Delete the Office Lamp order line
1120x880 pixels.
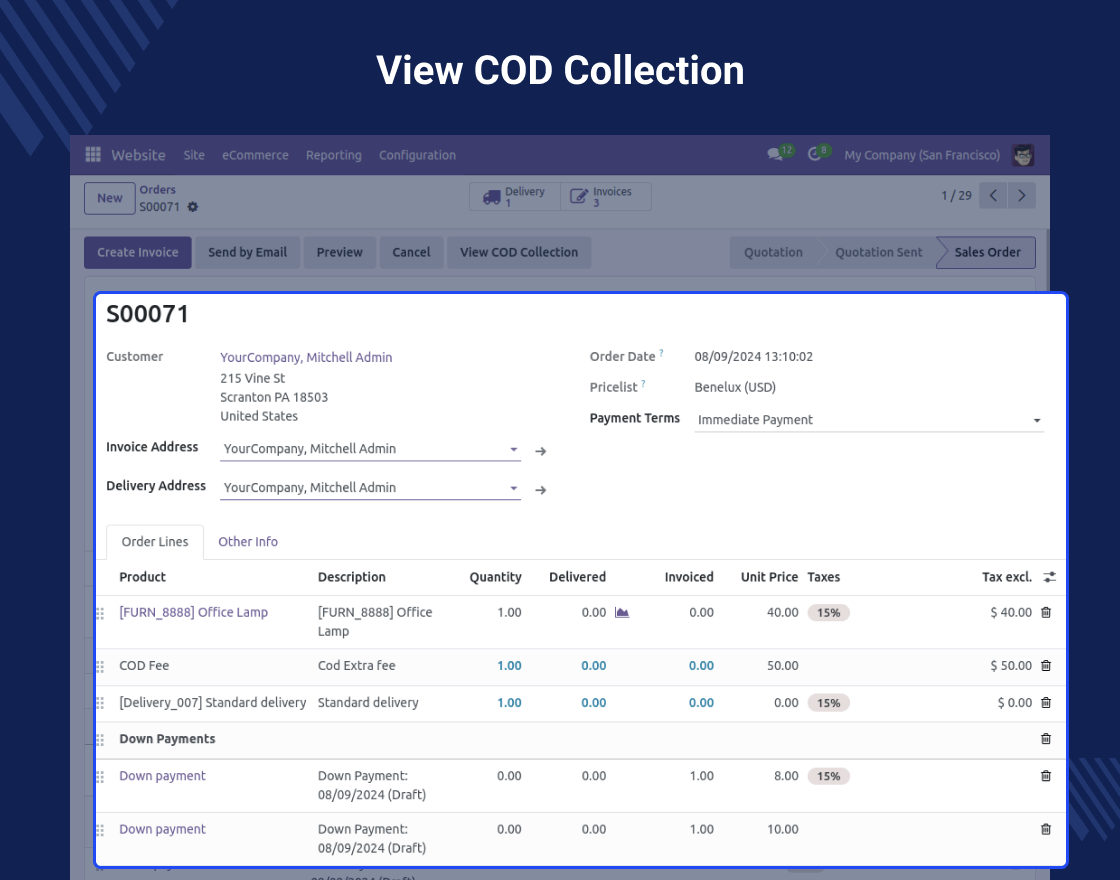[x=1046, y=612]
